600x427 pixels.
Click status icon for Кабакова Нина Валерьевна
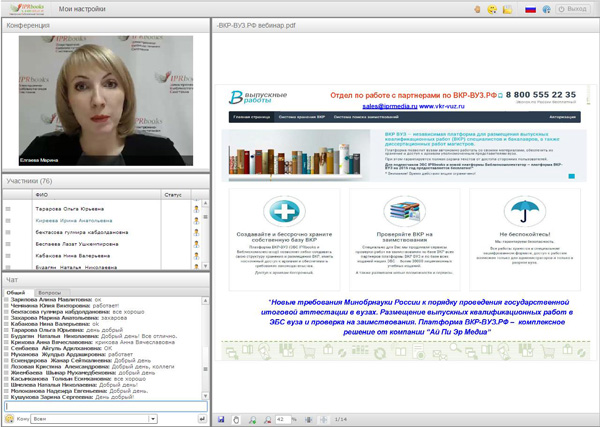pos(196,256)
